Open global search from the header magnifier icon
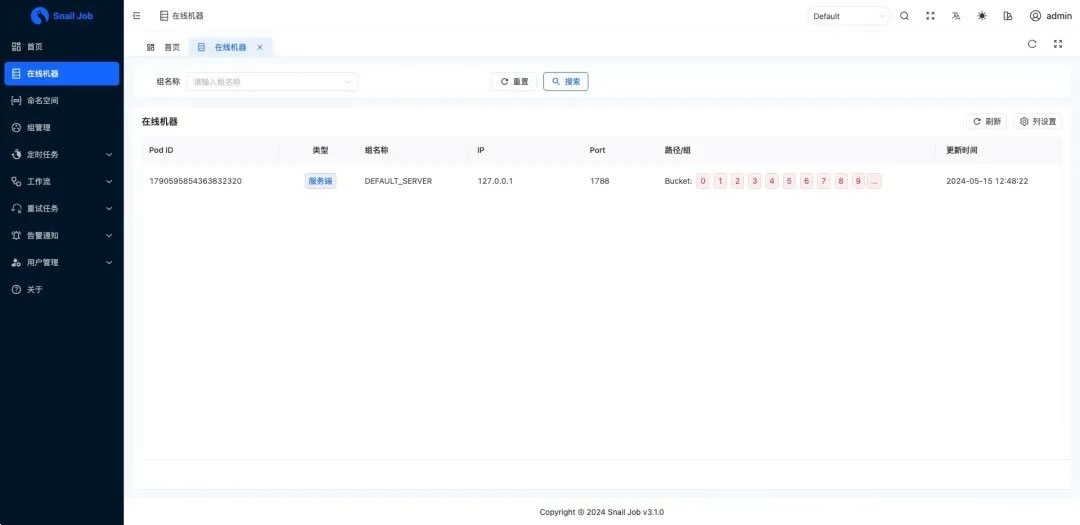This screenshot has height=525, width=1080. 904,16
